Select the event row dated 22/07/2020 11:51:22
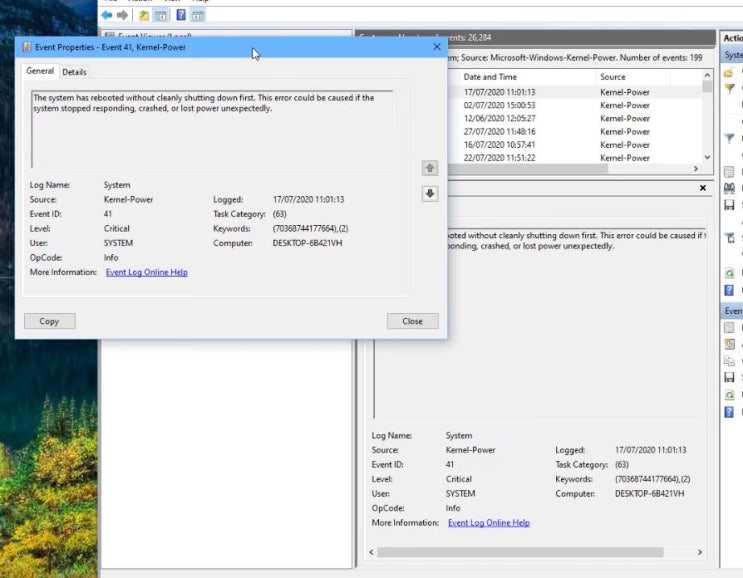Image resolution: width=743 pixels, height=578 pixels. pos(574,158)
